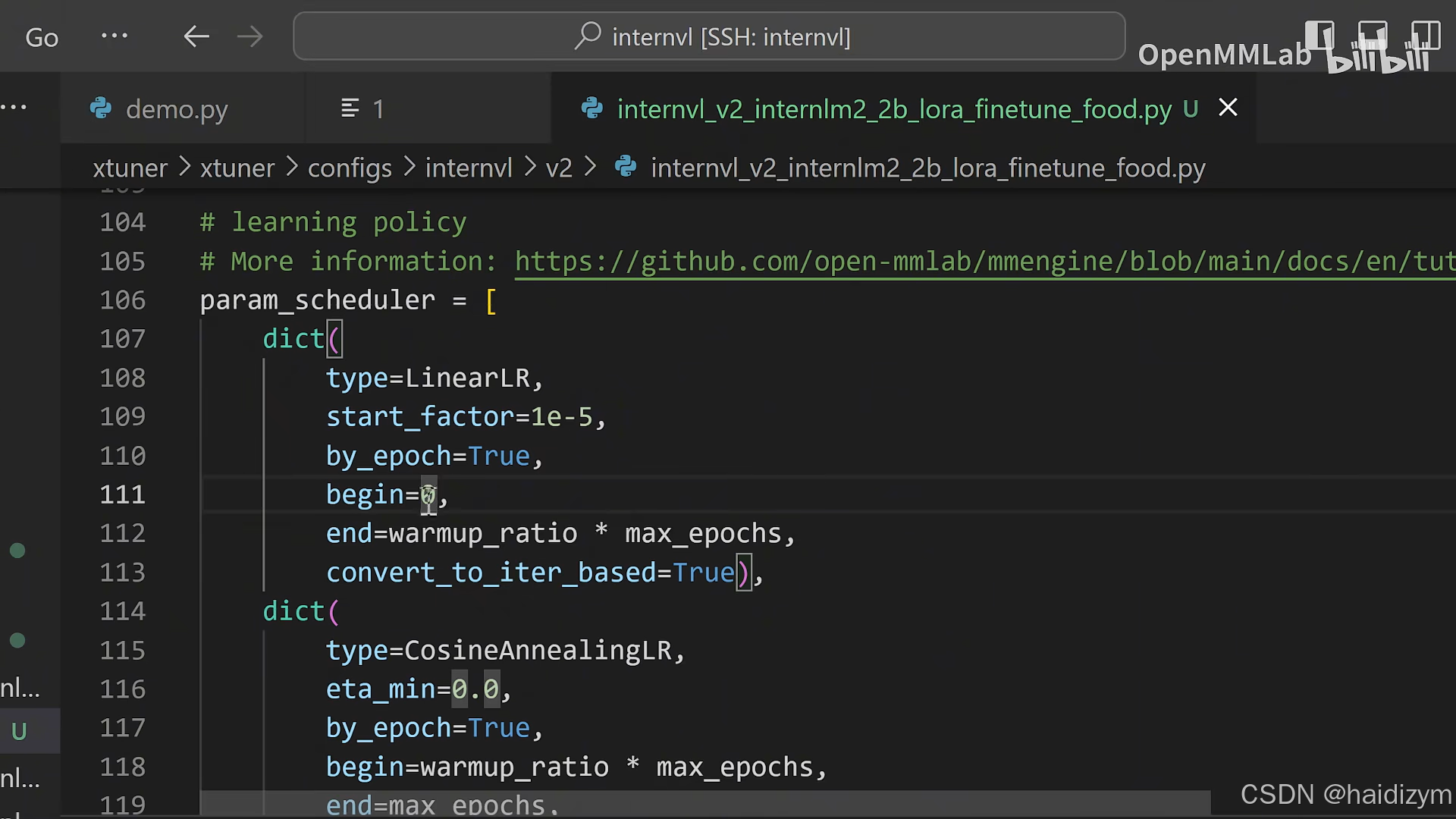Screen dimensions: 1456x819
Task: Toggle the bottom panel layout icon
Action: (x=1372, y=36)
